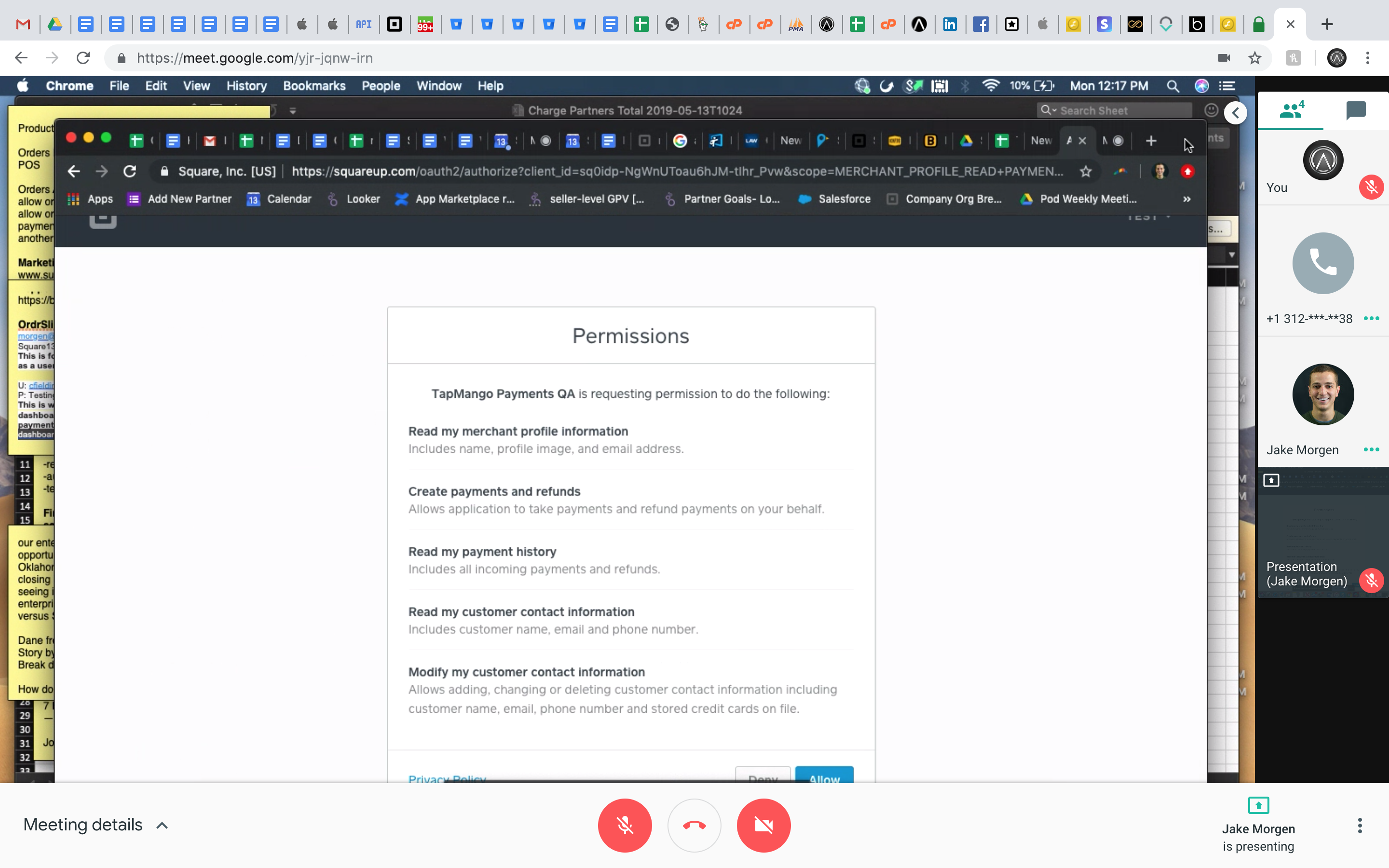Close the active tab in the shared Chrome window
Viewport: 1389px width, 868px height.
1082,141
